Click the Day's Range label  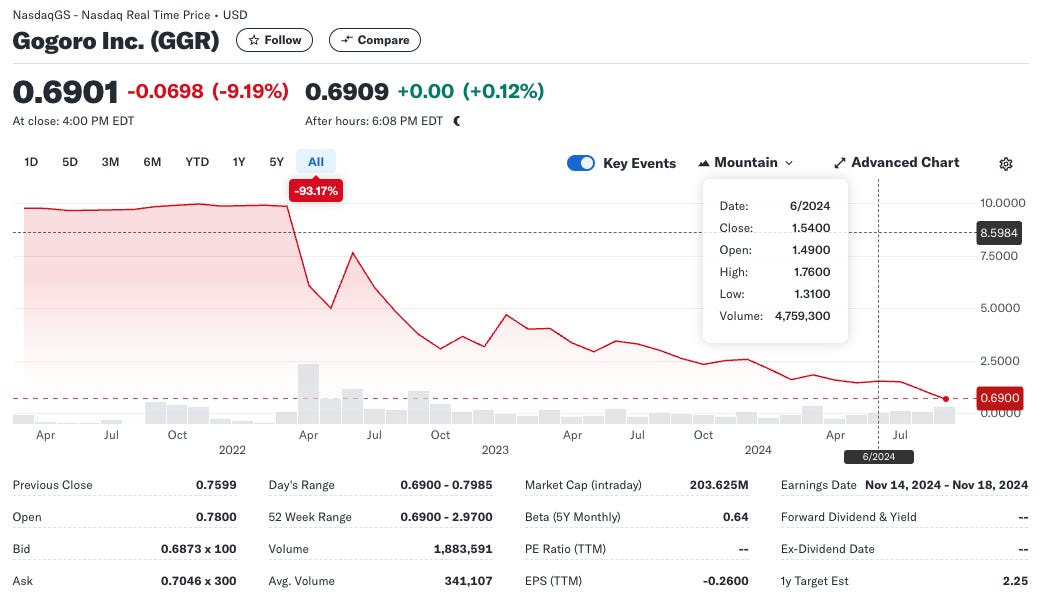(302, 485)
